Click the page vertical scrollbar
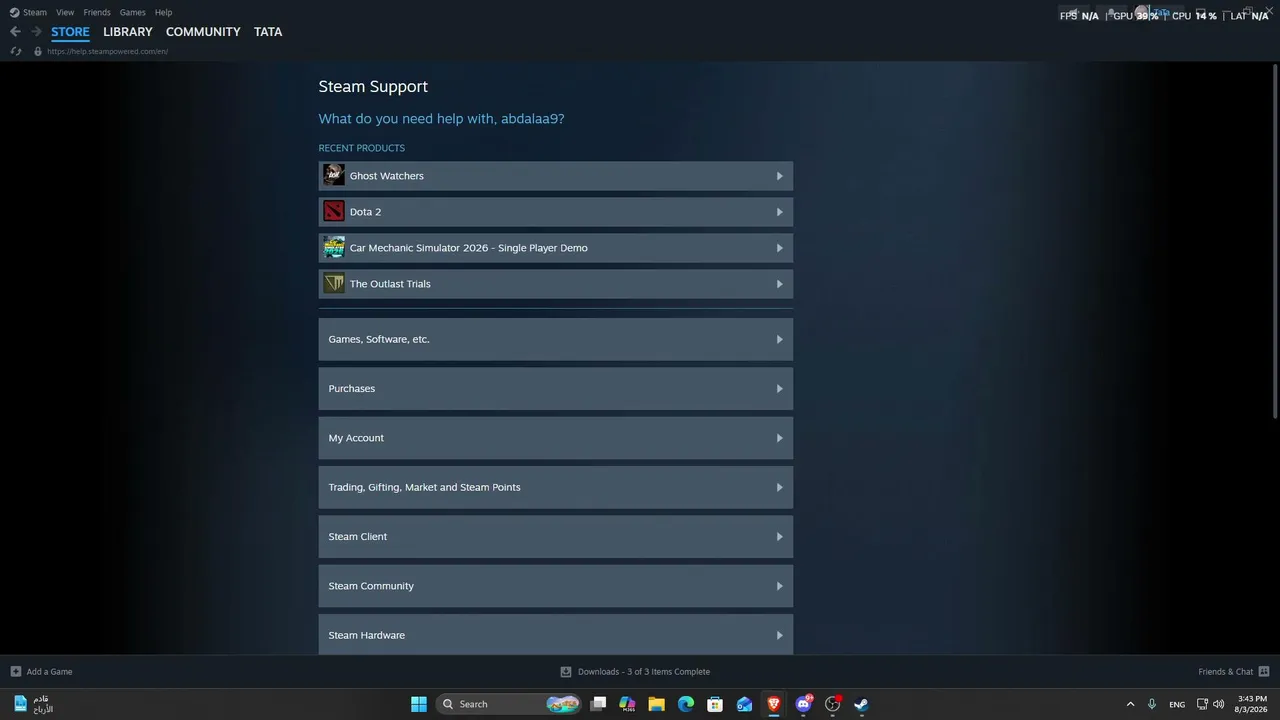The height and width of the screenshot is (720, 1280). pos(1275,240)
